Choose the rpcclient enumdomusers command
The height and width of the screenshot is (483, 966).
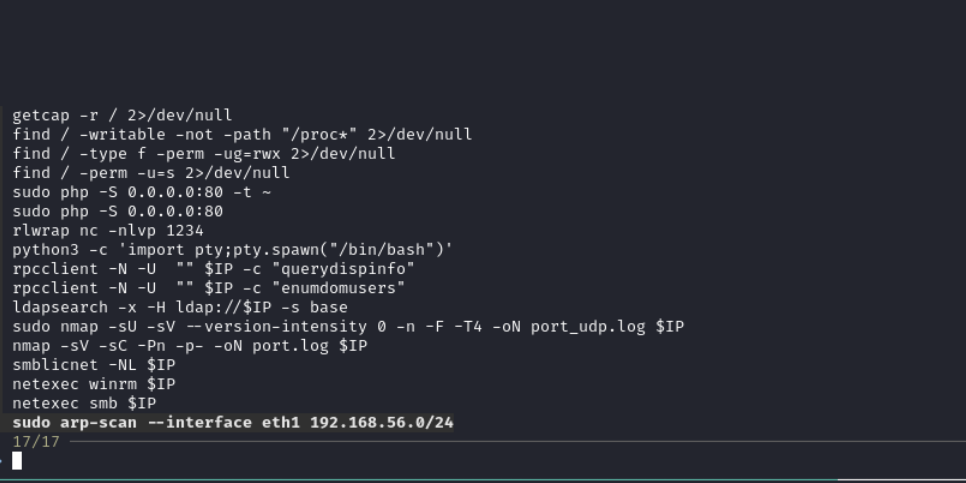click(x=209, y=288)
